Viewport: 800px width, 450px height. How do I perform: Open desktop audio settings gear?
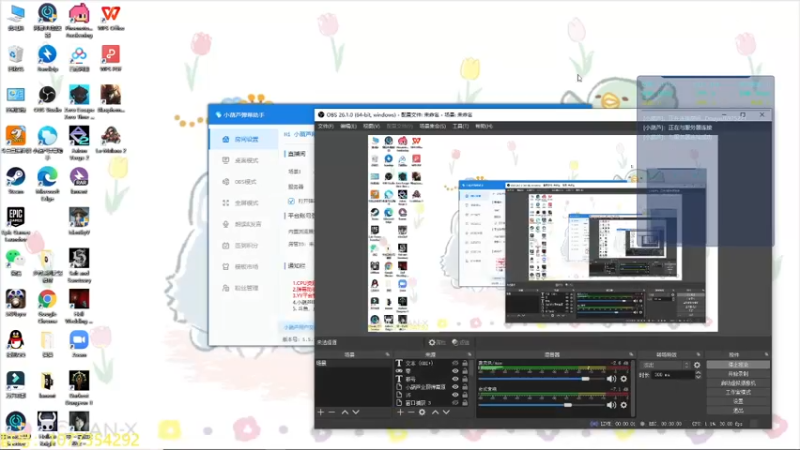623,405
